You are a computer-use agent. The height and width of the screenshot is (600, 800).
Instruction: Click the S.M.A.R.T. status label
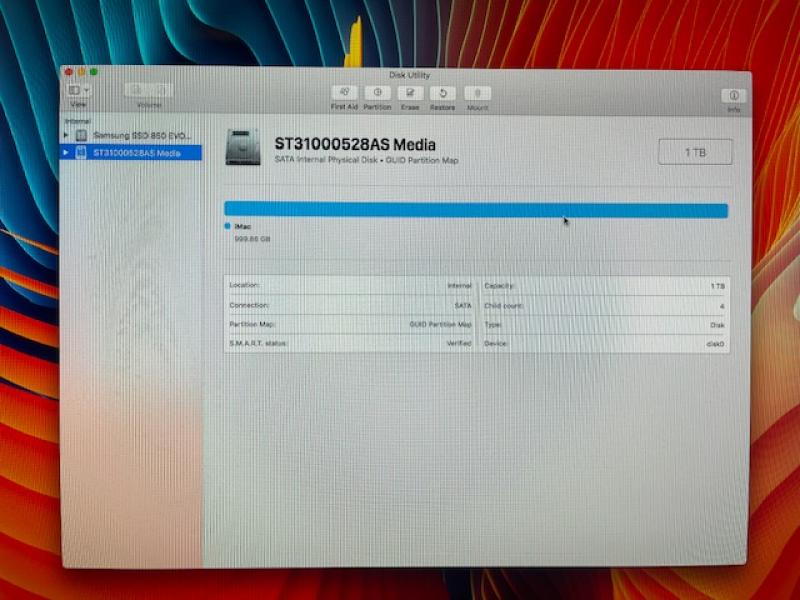click(258, 343)
